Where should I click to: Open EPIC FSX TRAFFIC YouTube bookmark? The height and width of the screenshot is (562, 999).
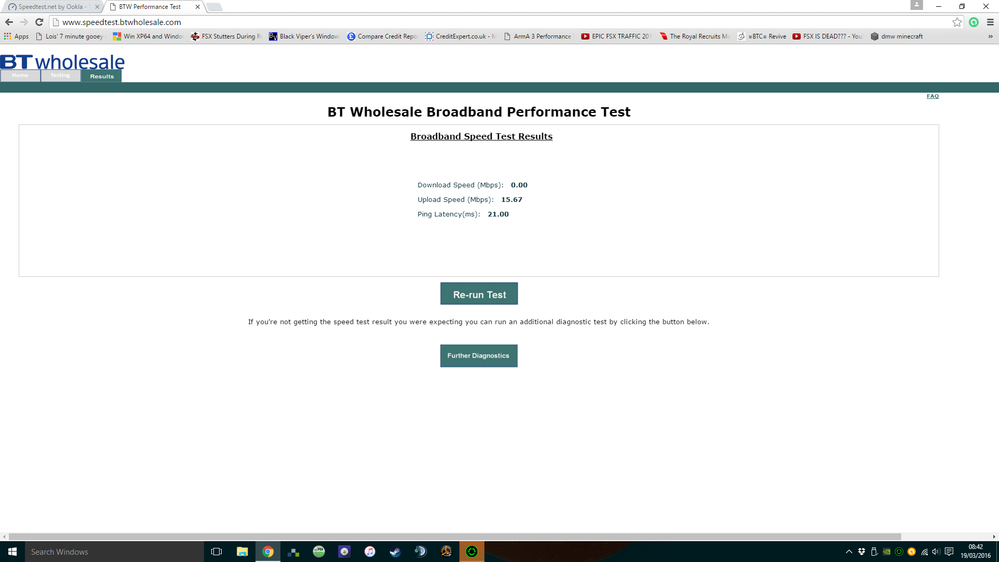(616, 36)
